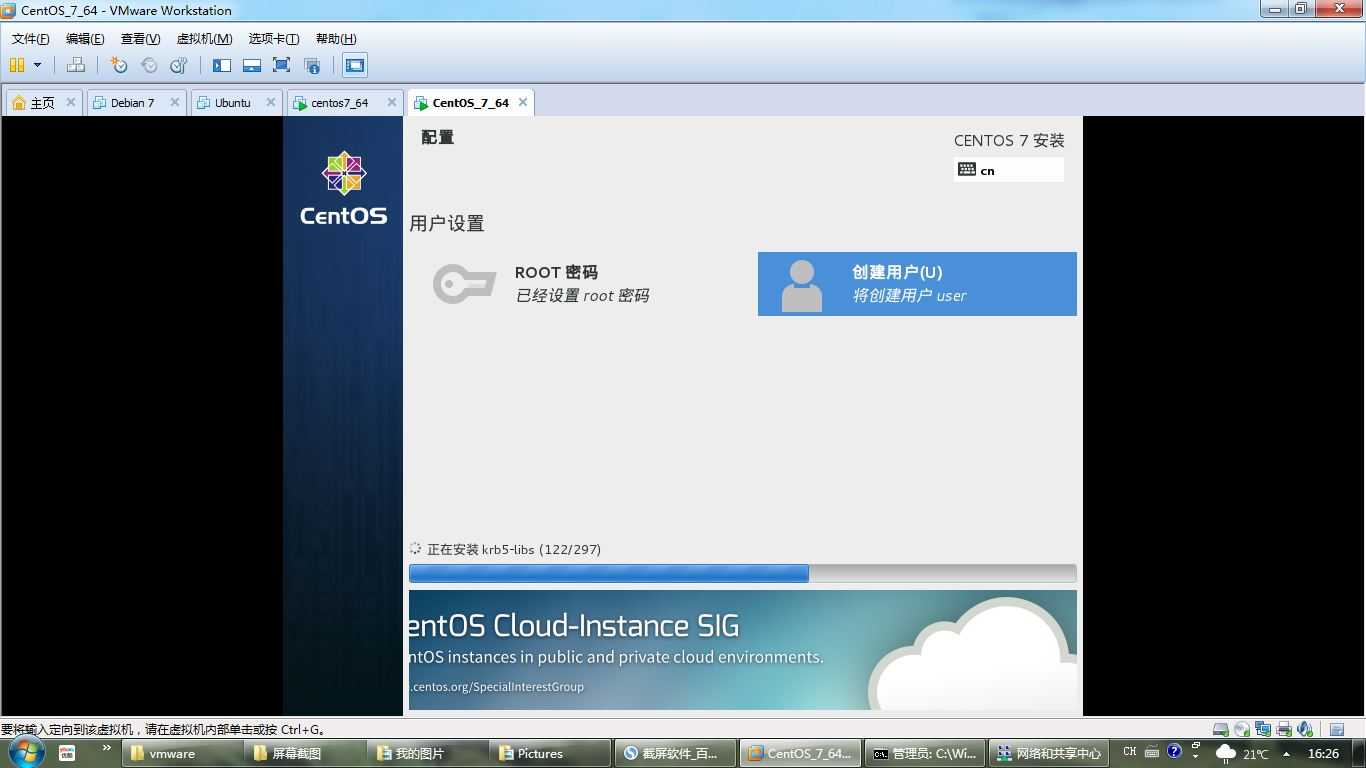Click the 用户设置 heading

click(x=447, y=223)
